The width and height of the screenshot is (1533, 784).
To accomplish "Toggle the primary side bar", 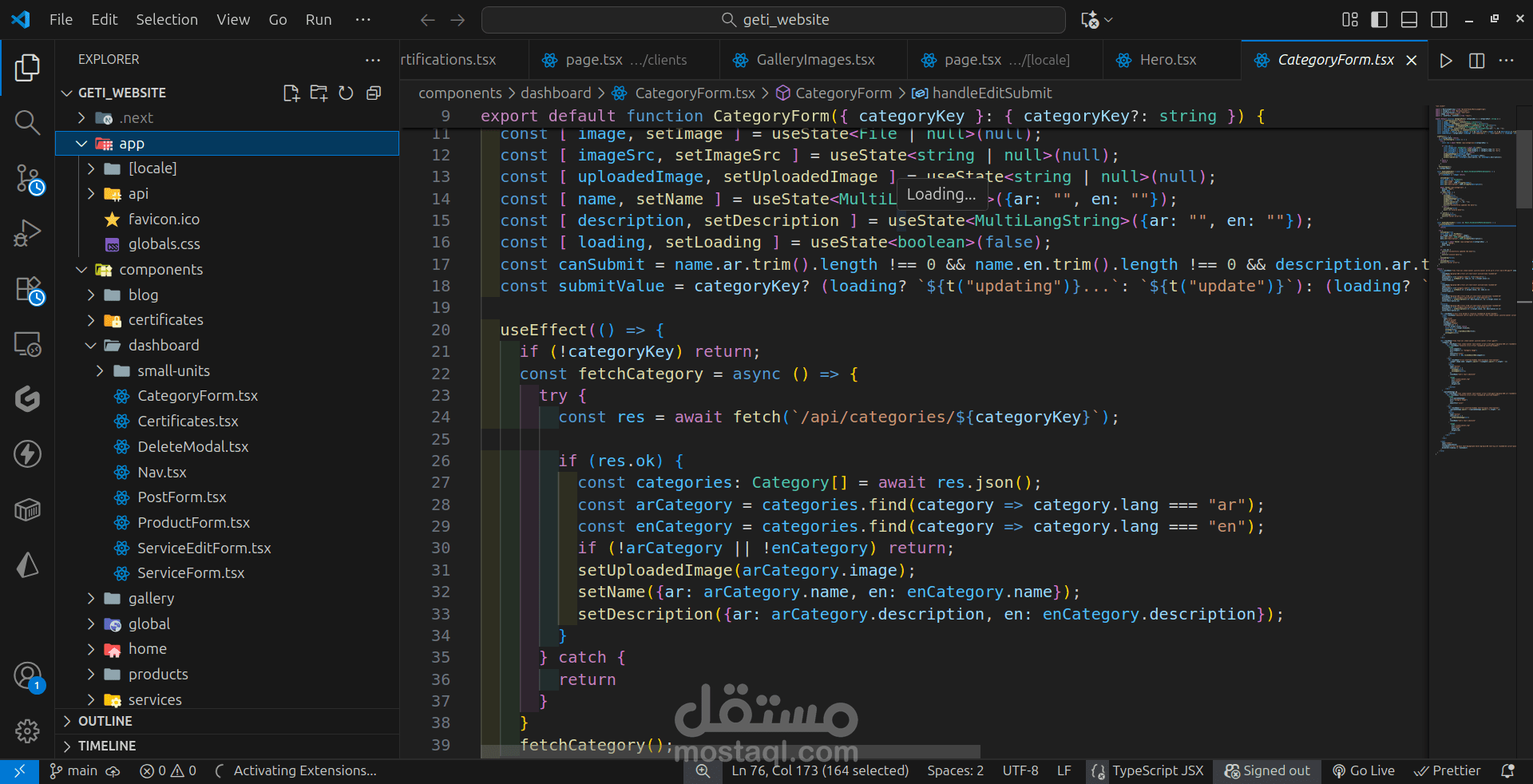I will click(x=1379, y=20).
